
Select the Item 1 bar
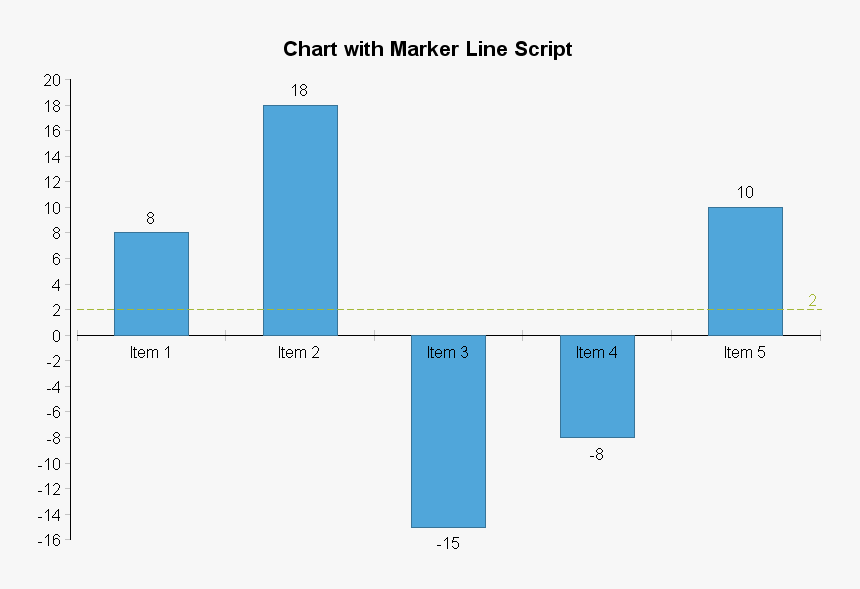[x=151, y=283]
